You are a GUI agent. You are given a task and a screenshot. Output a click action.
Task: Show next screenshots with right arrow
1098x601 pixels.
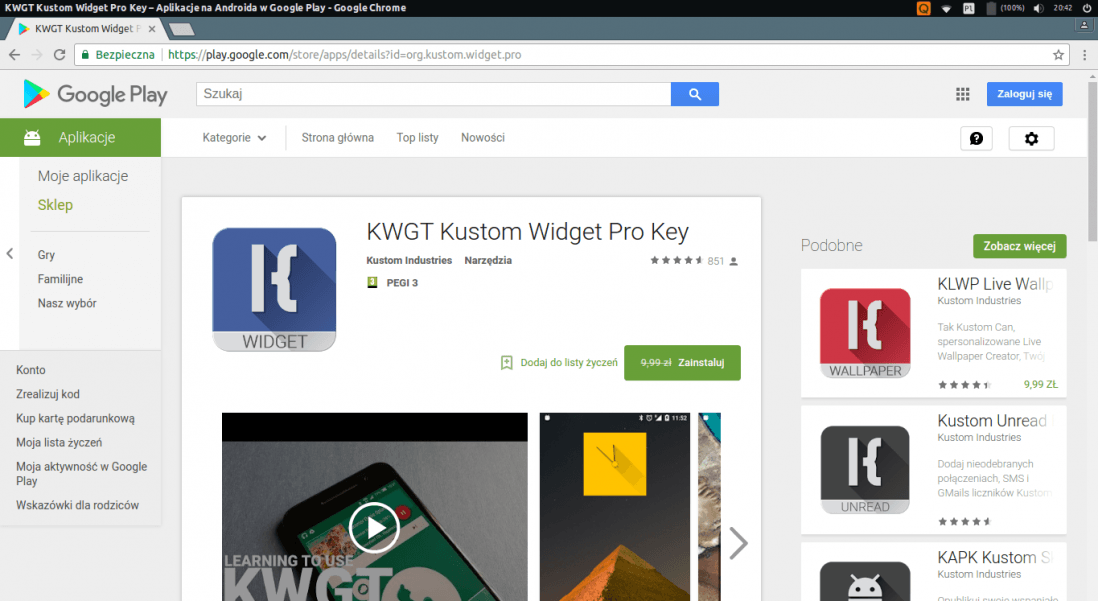pos(738,543)
